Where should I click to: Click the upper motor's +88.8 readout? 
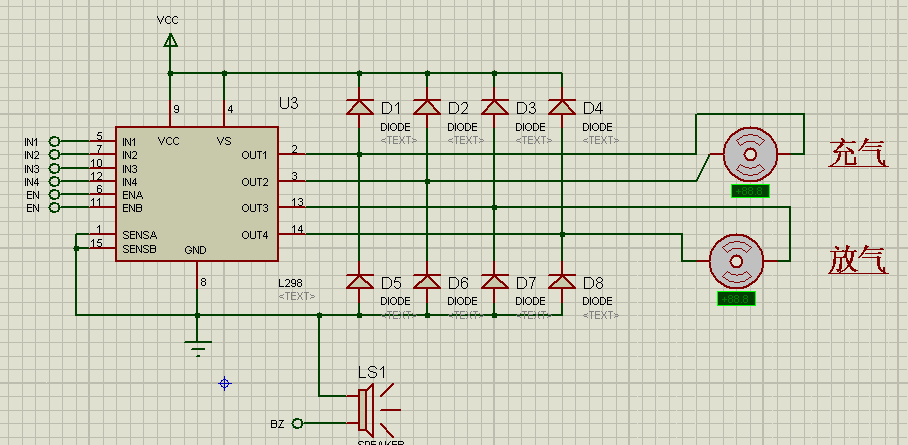point(750,191)
